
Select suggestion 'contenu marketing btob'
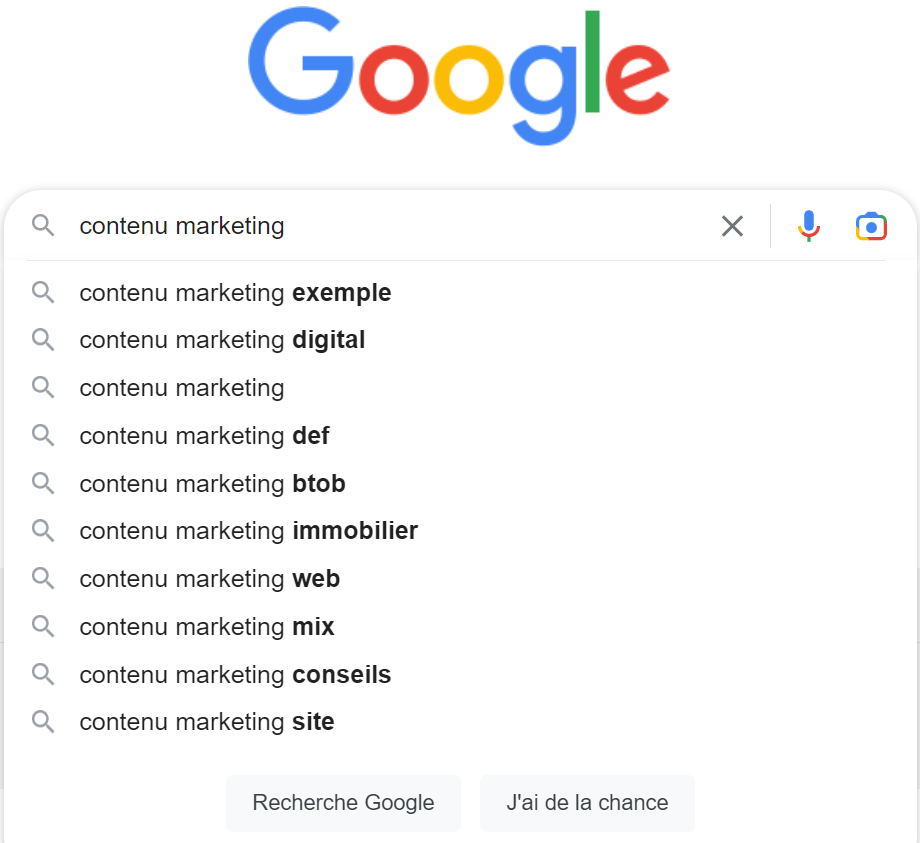[212, 483]
